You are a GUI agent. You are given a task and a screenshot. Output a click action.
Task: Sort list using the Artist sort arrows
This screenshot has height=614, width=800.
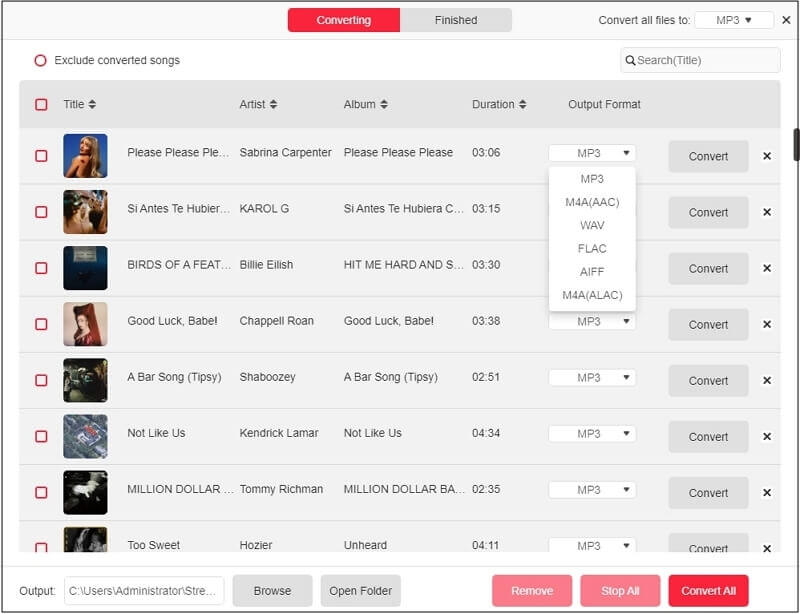pyautogui.click(x=273, y=104)
